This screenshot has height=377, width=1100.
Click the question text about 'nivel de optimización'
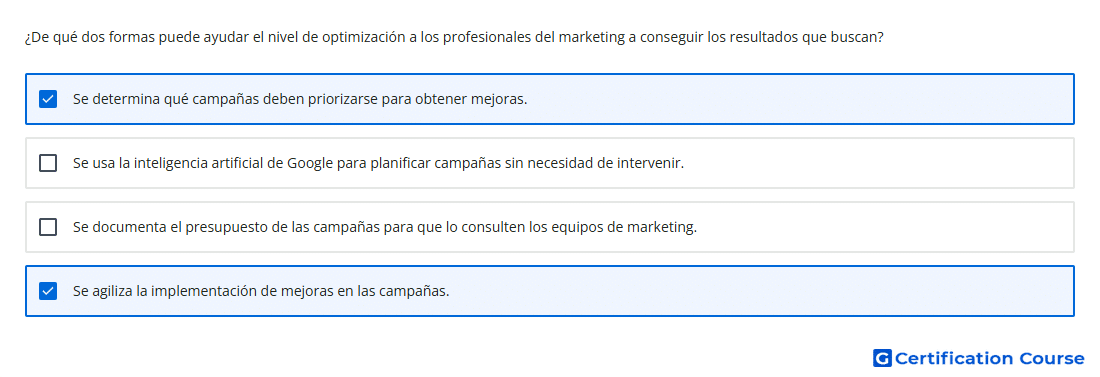click(x=453, y=37)
